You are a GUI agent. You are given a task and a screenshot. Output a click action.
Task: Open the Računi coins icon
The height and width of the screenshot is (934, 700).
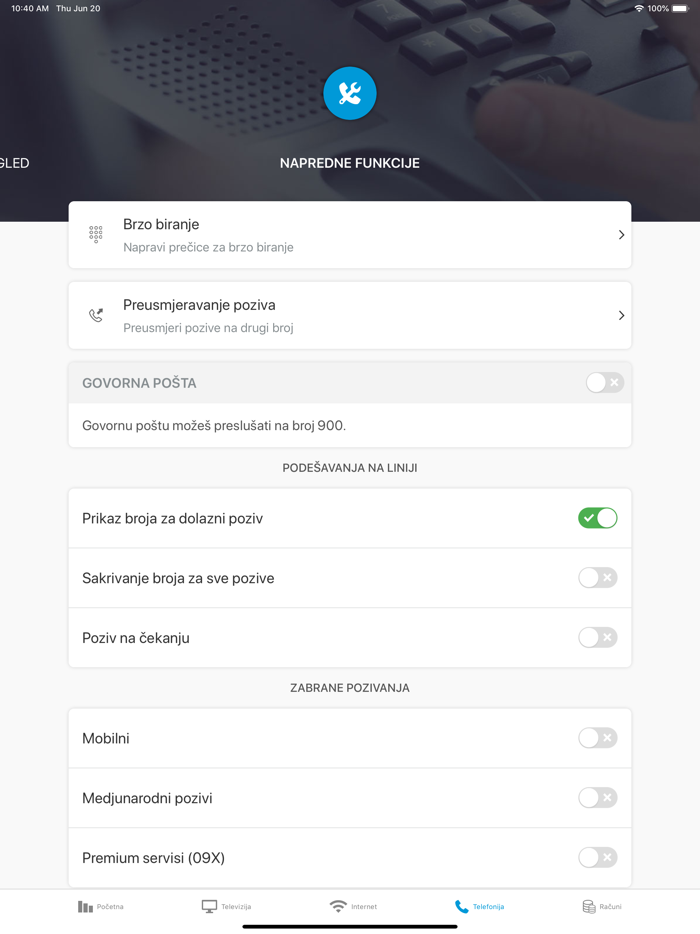coord(589,907)
